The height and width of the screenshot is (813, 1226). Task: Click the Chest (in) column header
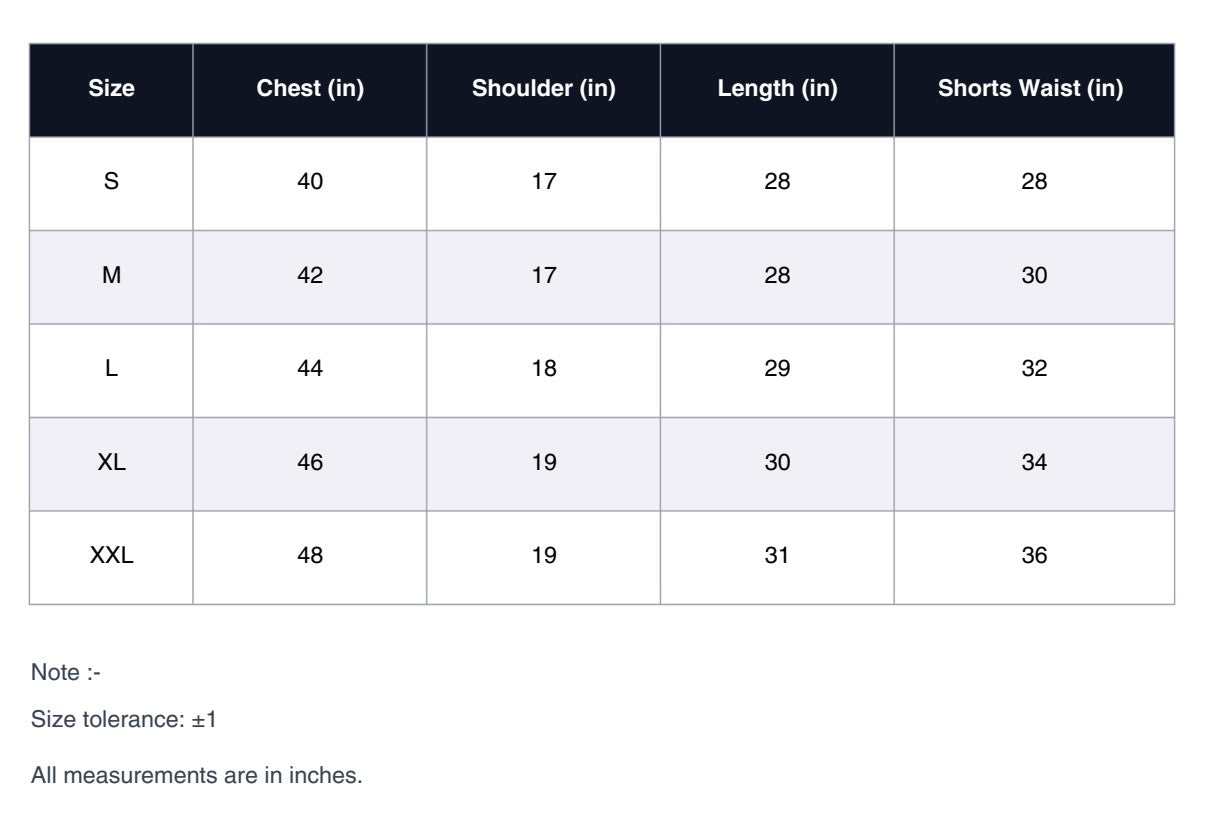(310, 89)
